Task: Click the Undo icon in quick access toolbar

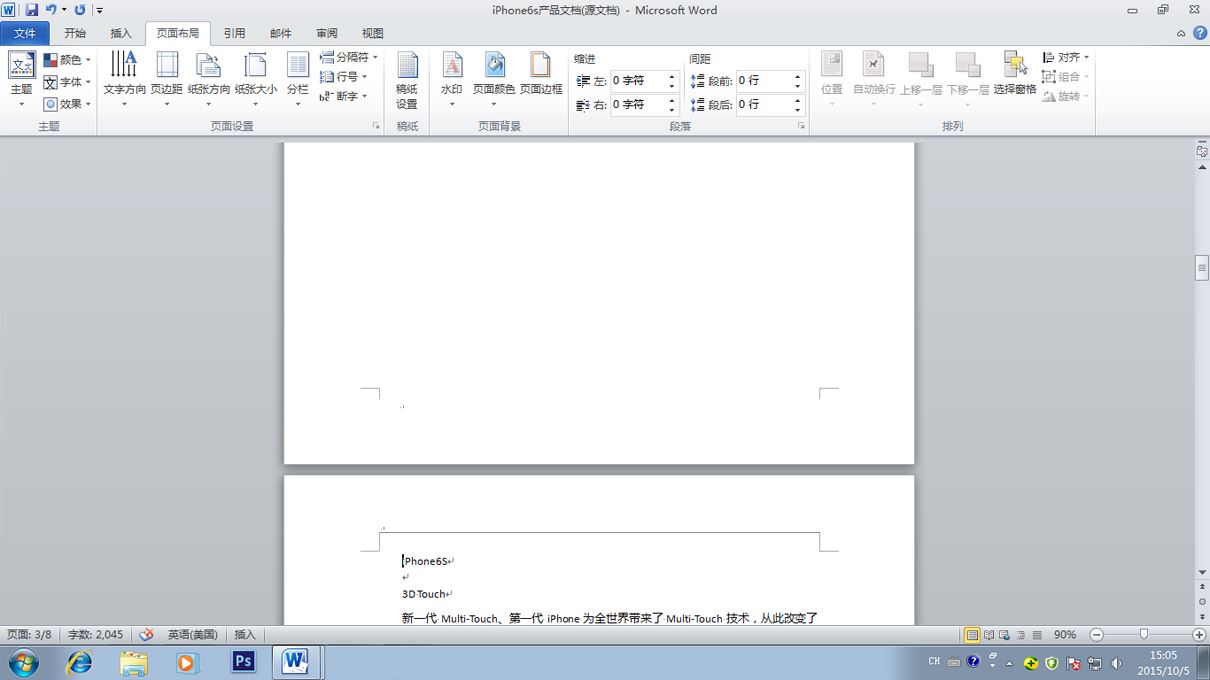Action: pos(50,10)
